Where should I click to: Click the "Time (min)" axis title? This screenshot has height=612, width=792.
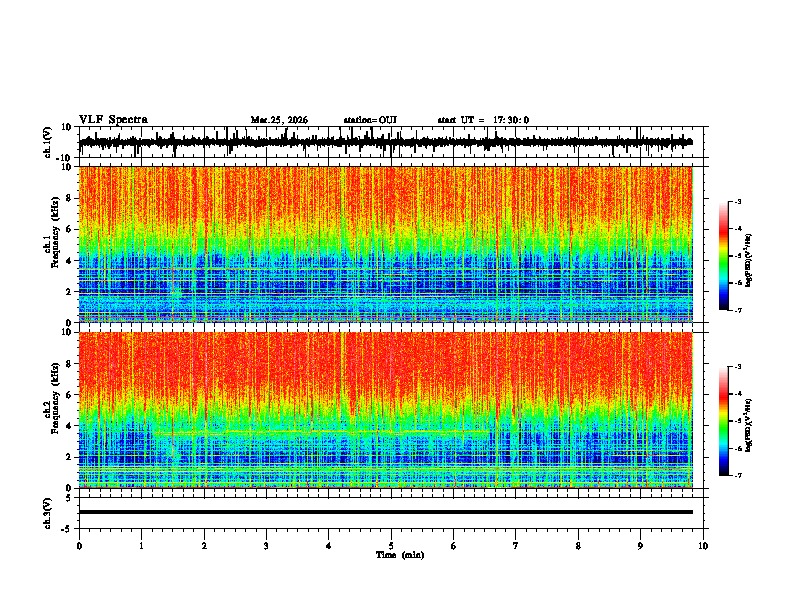pyautogui.click(x=400, y=555)
